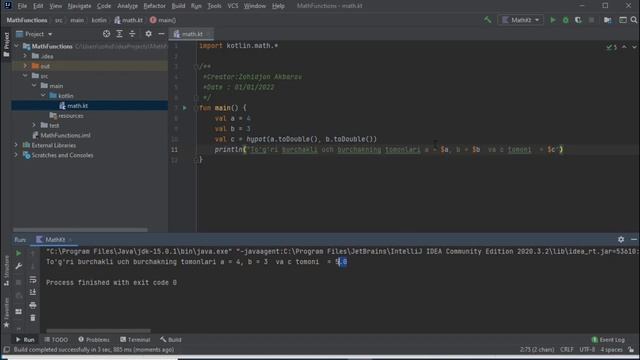Viewport: 640px width, 360px height.
Task: Toggle soft-wrap in Run console
Action: coord(33,280)
